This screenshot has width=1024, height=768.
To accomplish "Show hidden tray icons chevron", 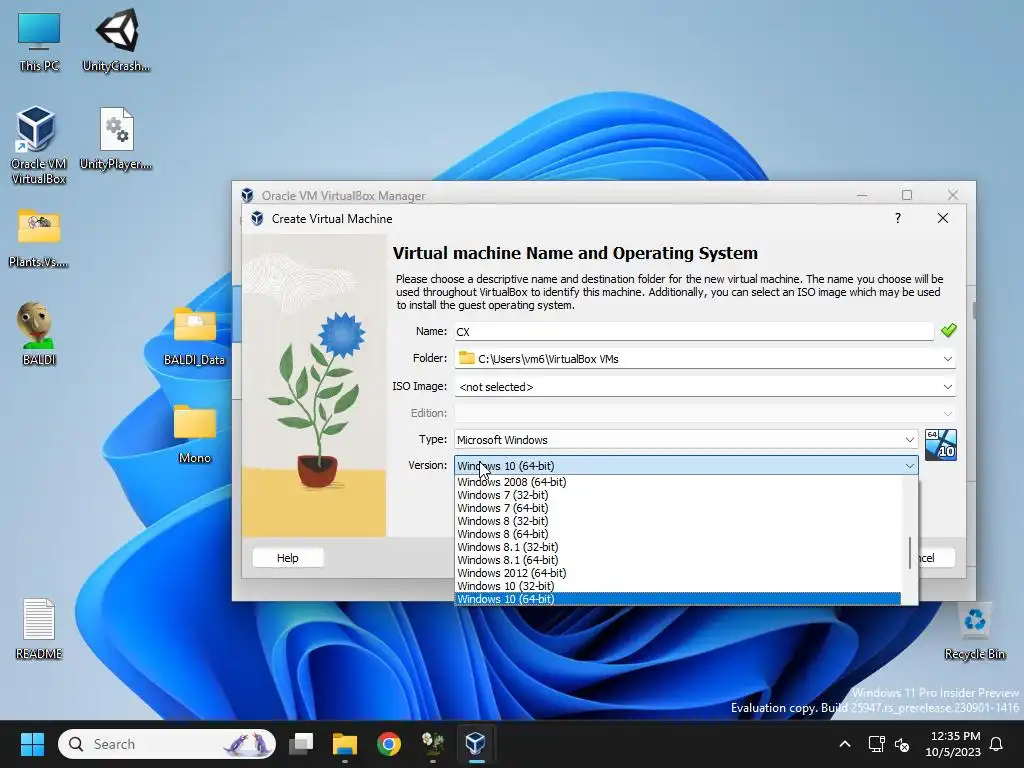I will tap(844, 744).
